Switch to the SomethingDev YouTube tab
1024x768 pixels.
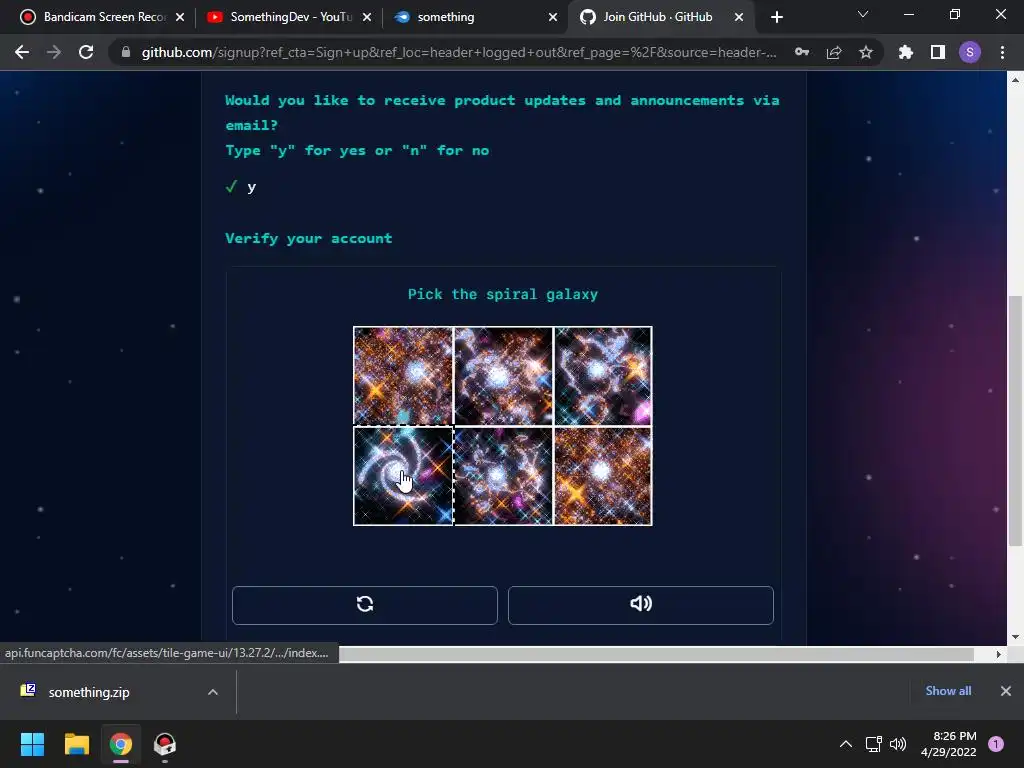[x=288, y=17]
